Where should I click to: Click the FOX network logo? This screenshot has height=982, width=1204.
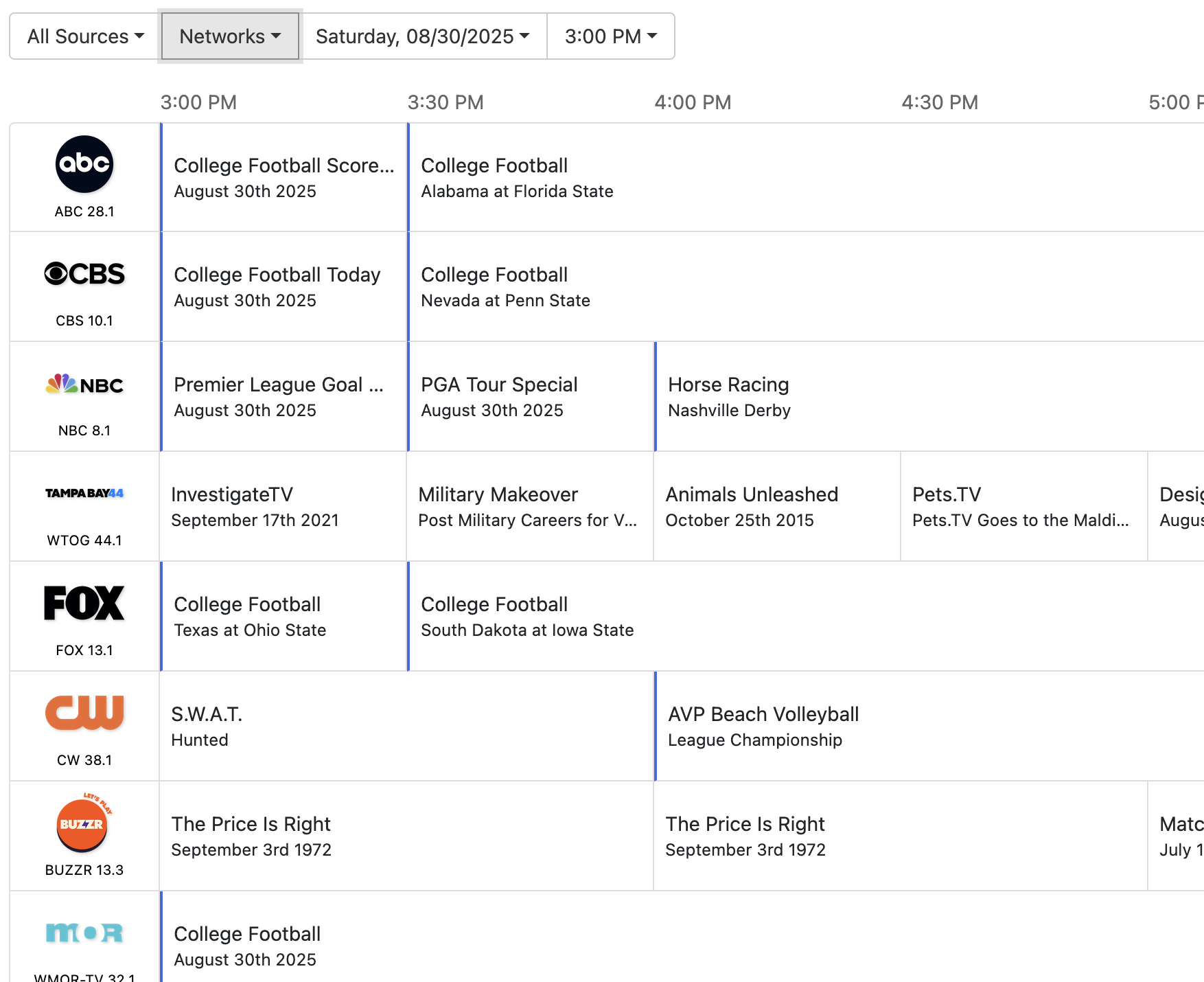click(x=84, y=603)
